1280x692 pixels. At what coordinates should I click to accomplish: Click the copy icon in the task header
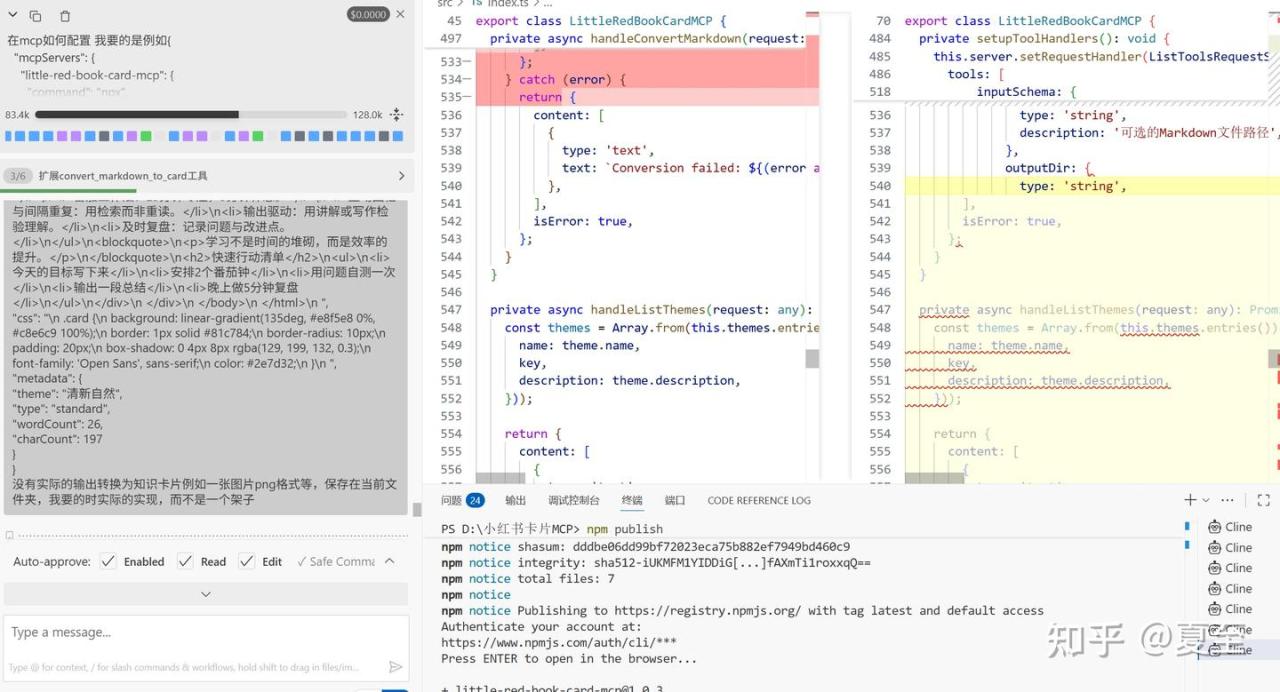click(36, 15)
